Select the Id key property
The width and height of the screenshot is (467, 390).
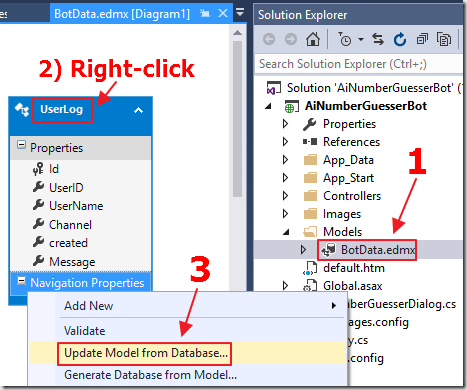click(54, 169)
